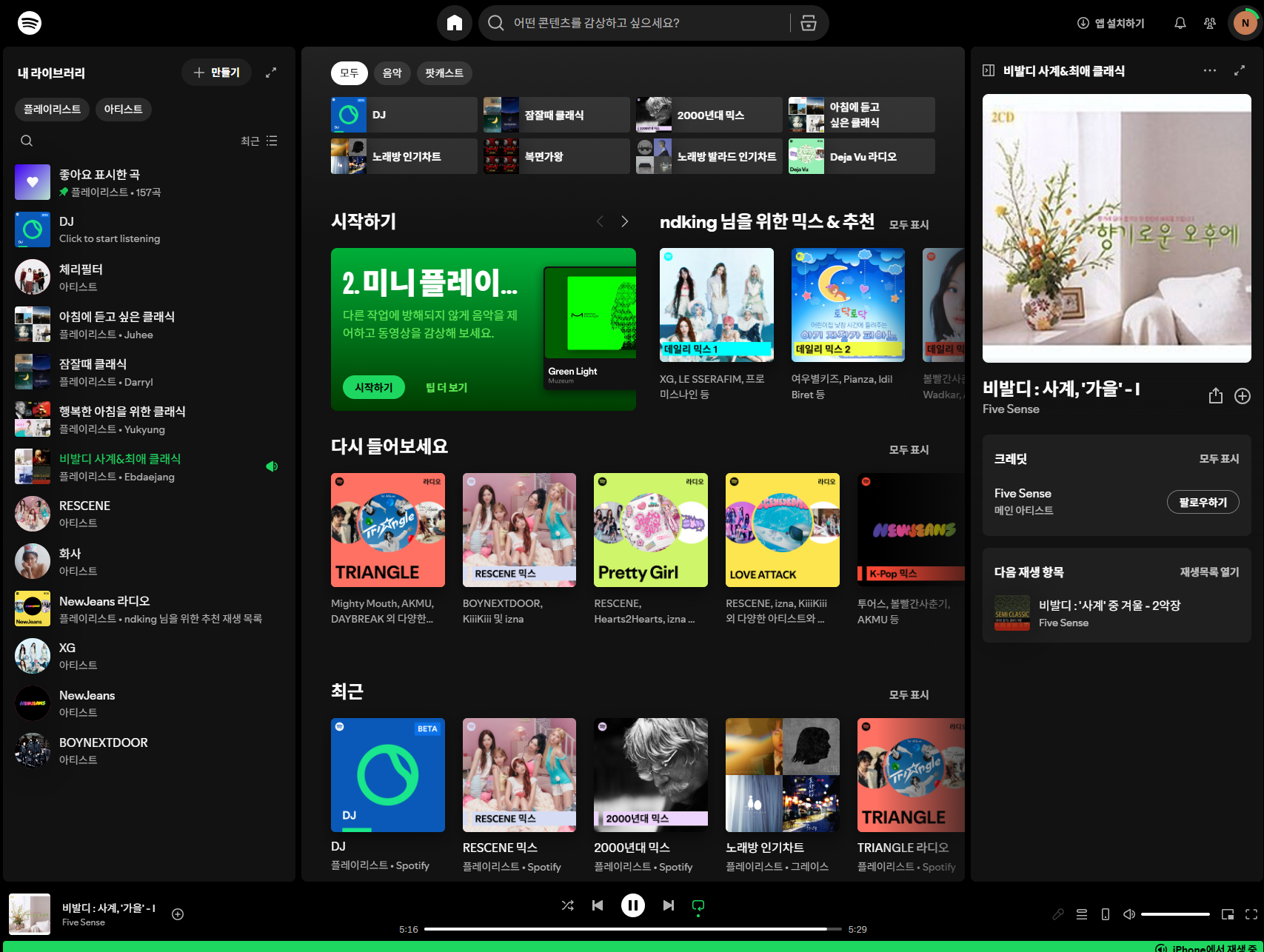
Task: Open 좋아요 표시한 곡 playlist
Action: coord(148,182)
